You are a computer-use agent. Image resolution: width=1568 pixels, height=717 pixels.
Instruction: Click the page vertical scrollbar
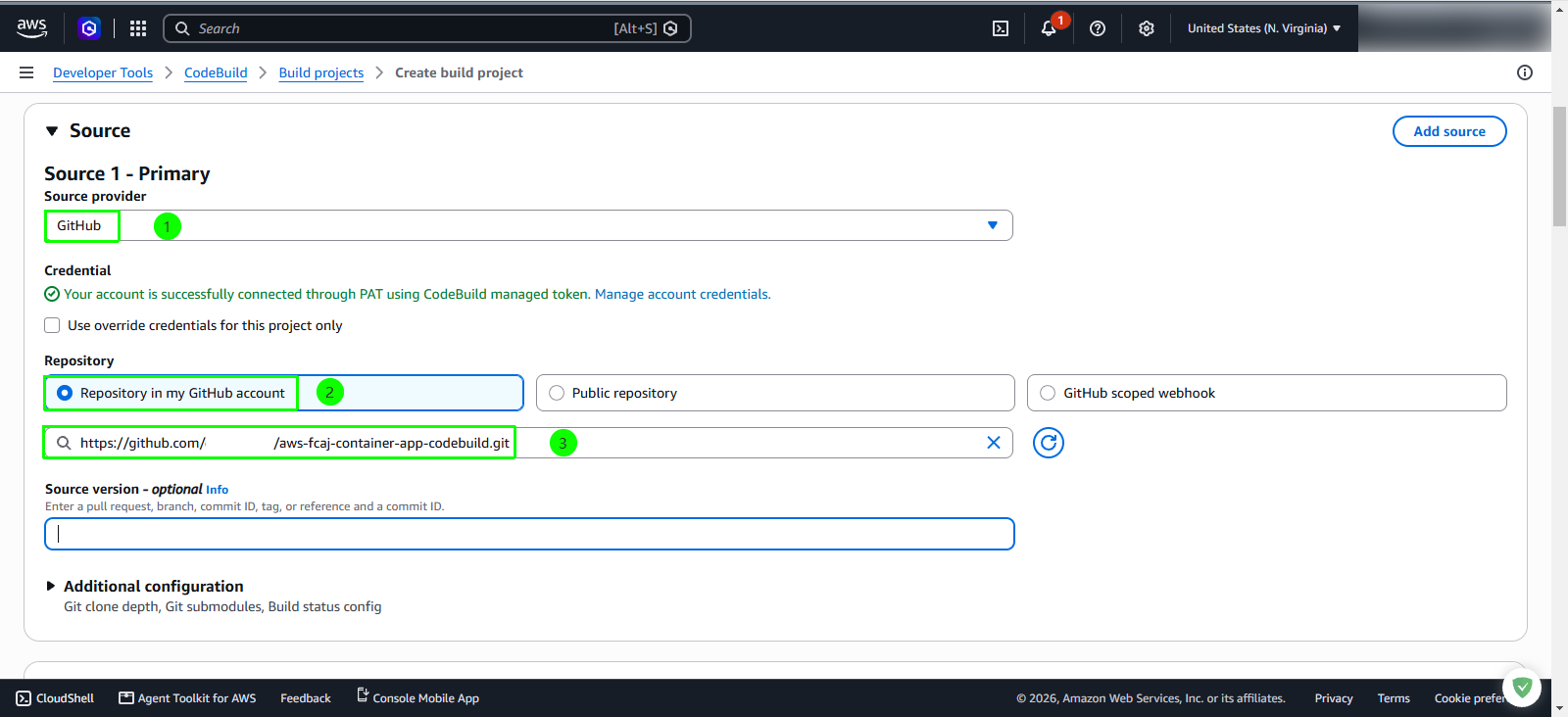tap(1559, 167)
